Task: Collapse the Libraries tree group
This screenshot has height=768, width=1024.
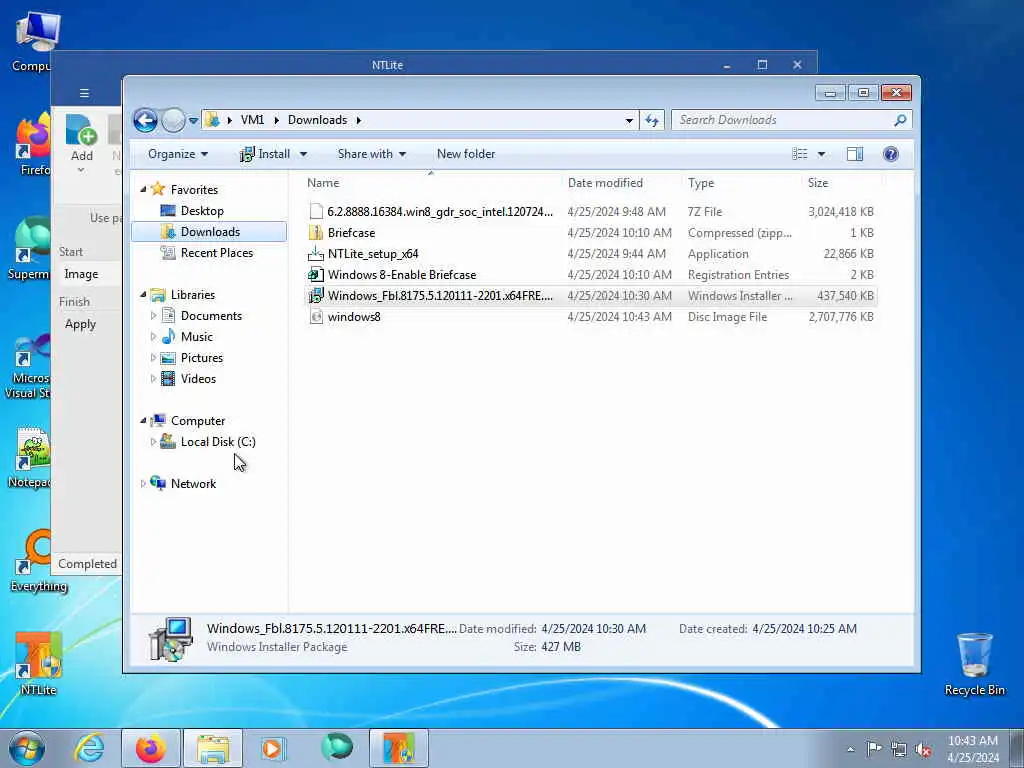Action: tap(143, 295)
